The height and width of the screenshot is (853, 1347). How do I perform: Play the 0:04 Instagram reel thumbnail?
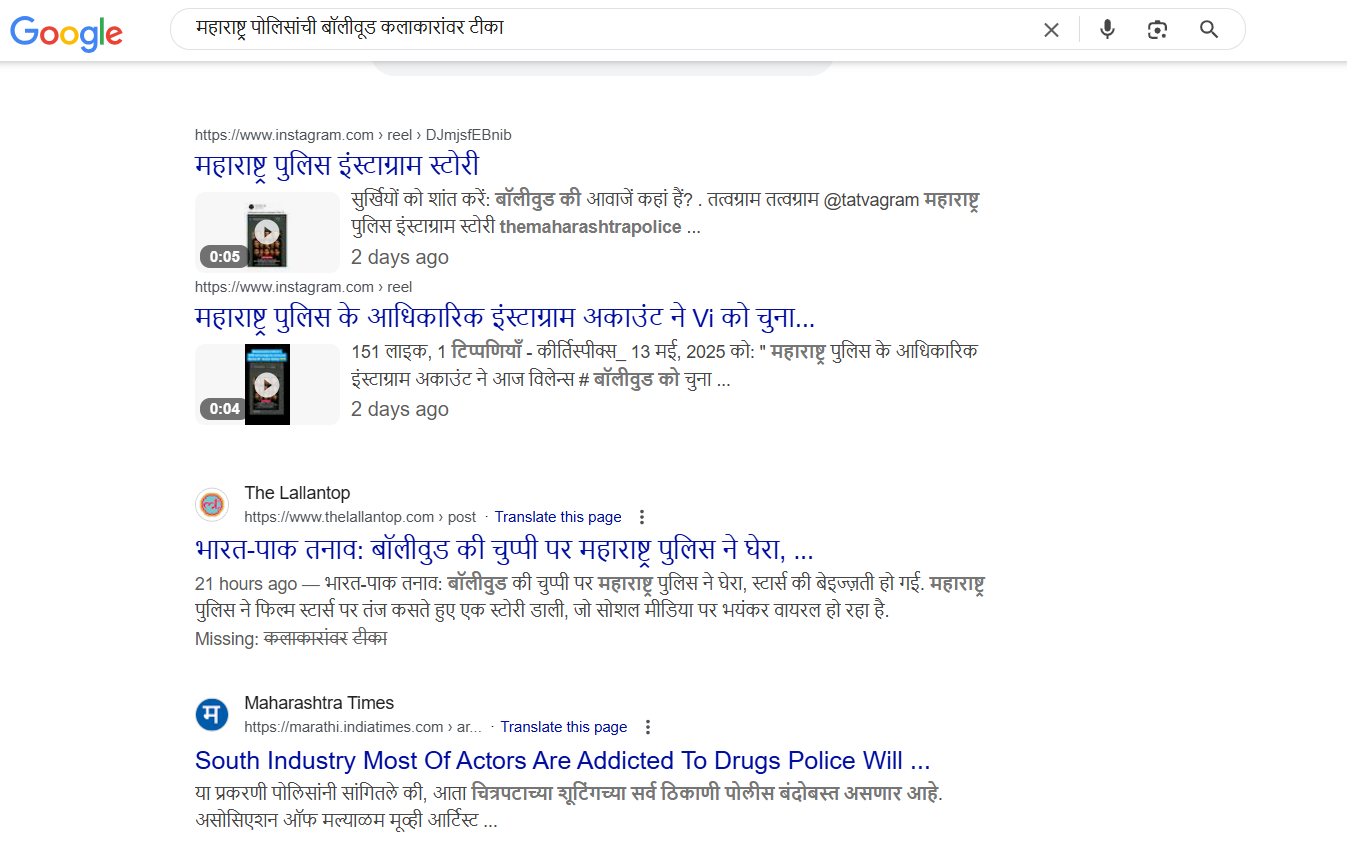(x=267, y=384)
